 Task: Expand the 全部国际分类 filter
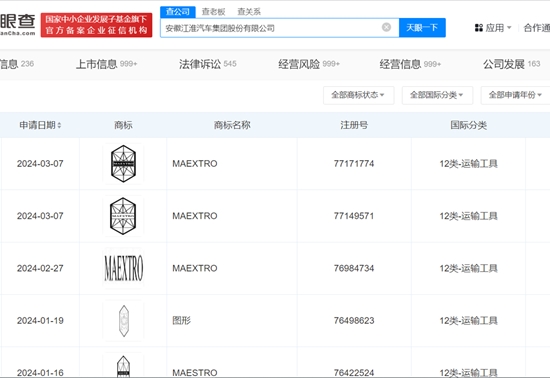(437, 95)
